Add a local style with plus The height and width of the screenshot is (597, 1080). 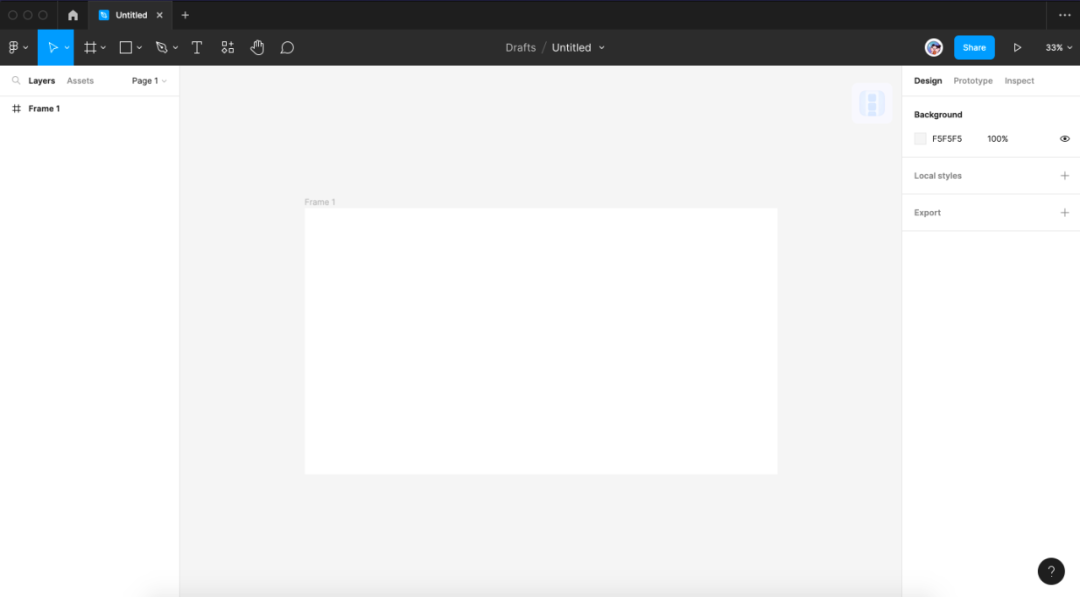click(1065, 176)
